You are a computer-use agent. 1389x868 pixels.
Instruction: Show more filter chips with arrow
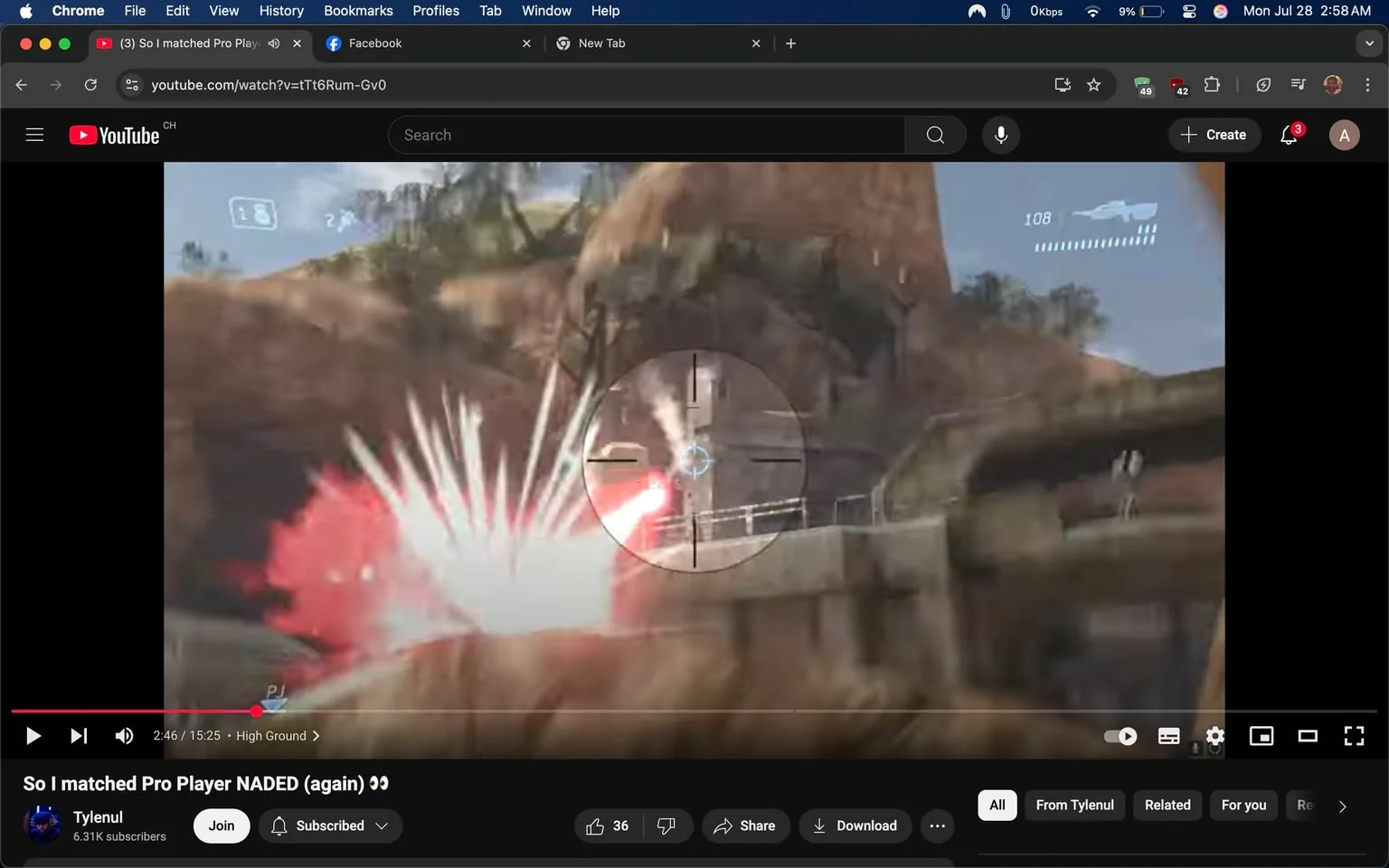pyautogui.click(x=1343, y=806)
